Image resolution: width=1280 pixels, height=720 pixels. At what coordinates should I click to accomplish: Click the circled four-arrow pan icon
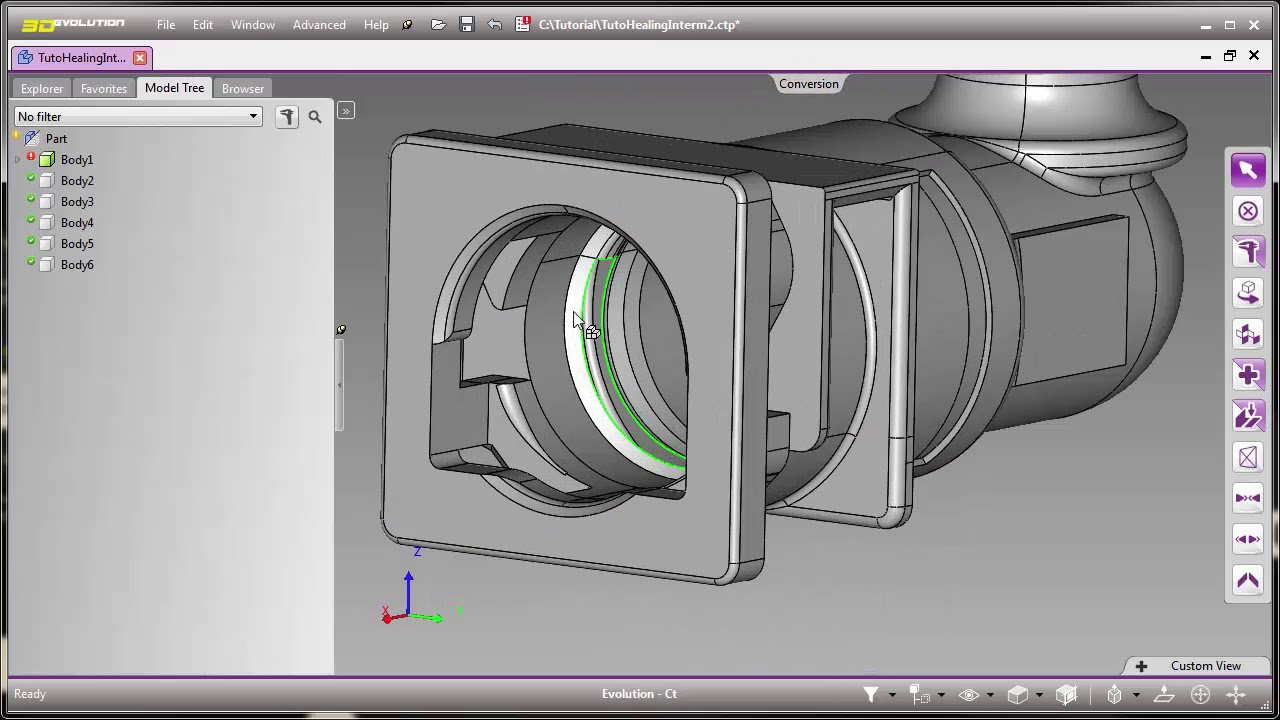(1200, 694)
